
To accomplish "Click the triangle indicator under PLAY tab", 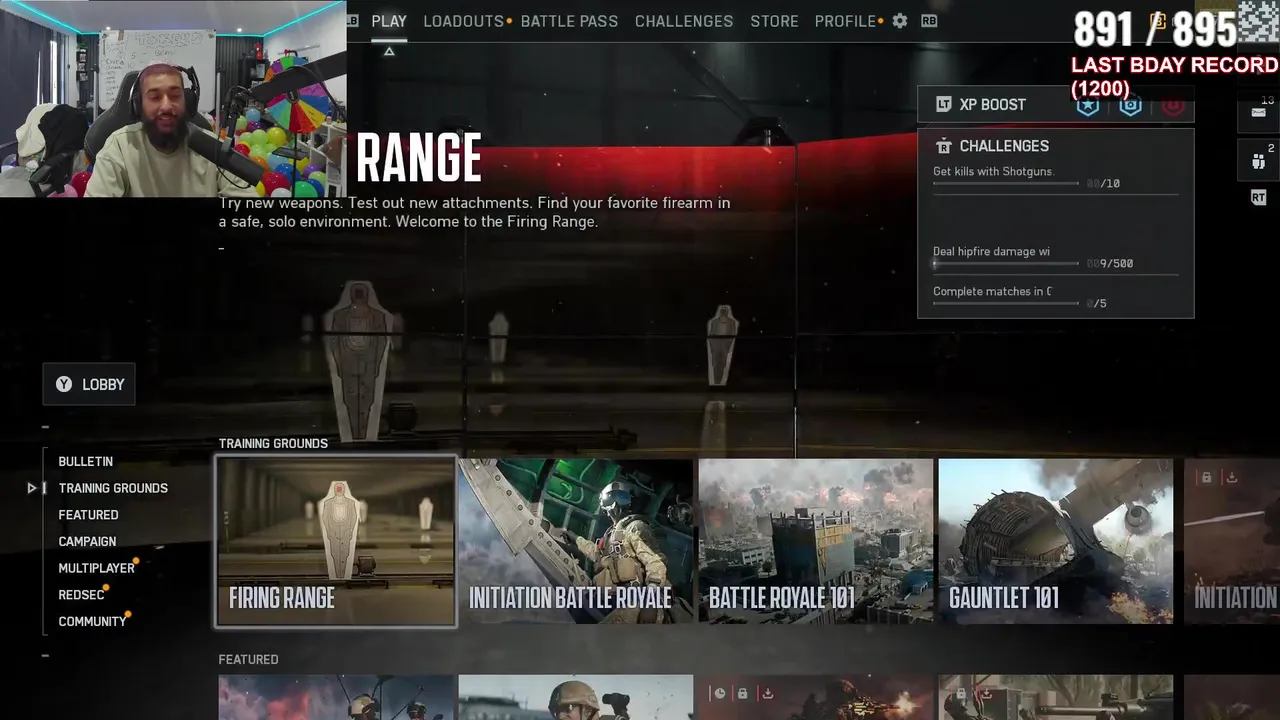I will (x=389, y=51).
